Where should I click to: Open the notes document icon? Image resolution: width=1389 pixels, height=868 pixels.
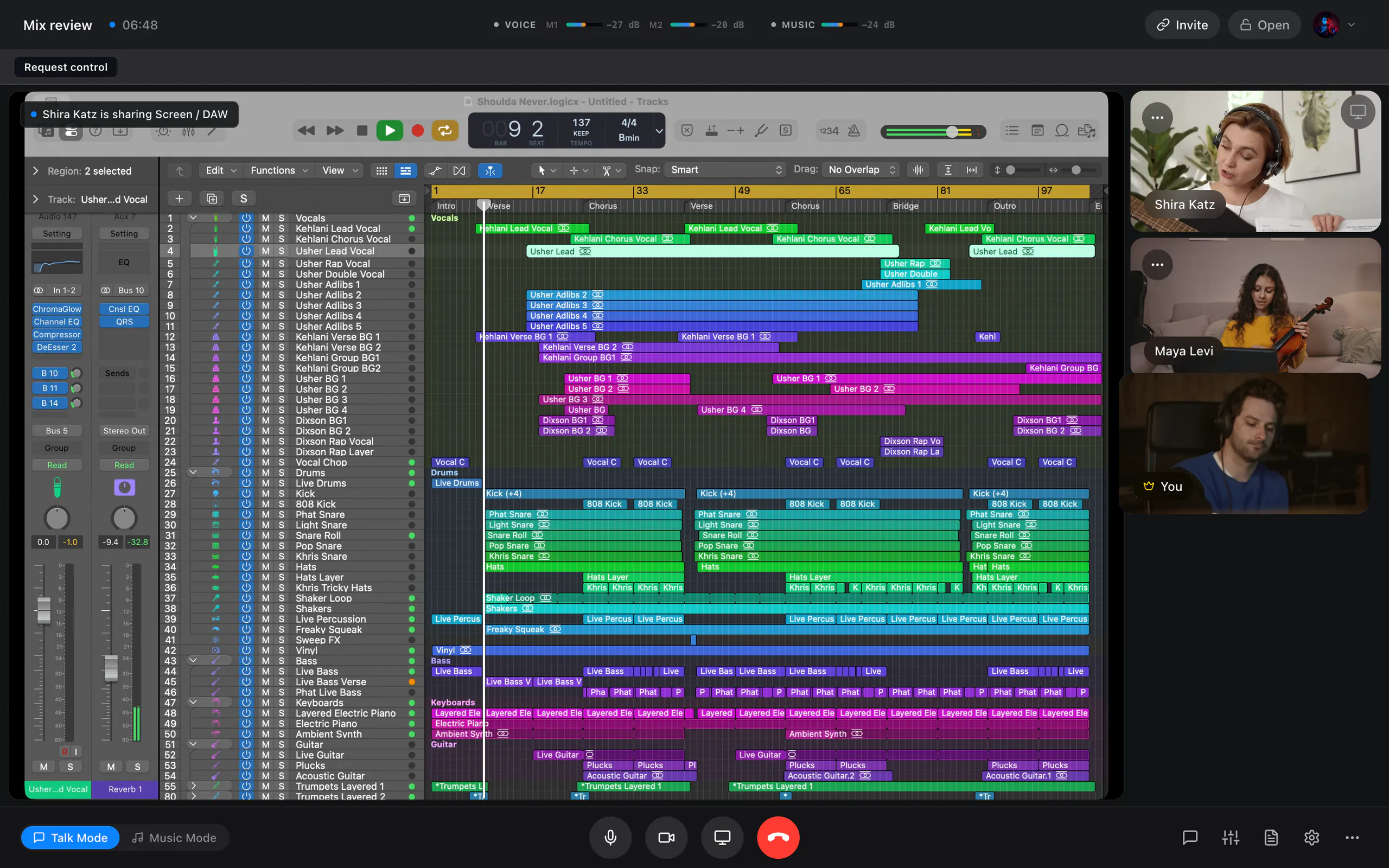1271,838
